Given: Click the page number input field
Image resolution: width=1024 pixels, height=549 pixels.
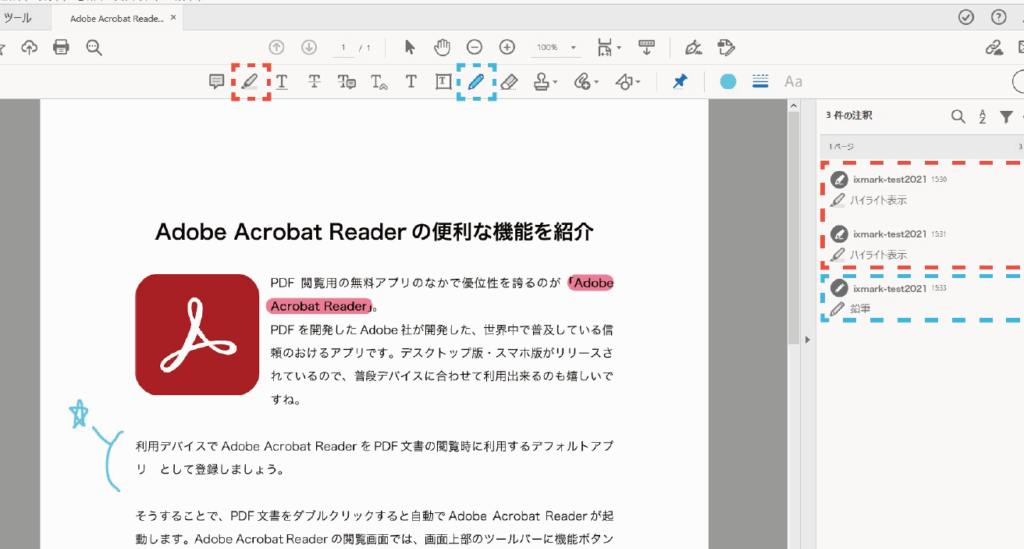Looking at the screenshot, I should pos(344,47).
